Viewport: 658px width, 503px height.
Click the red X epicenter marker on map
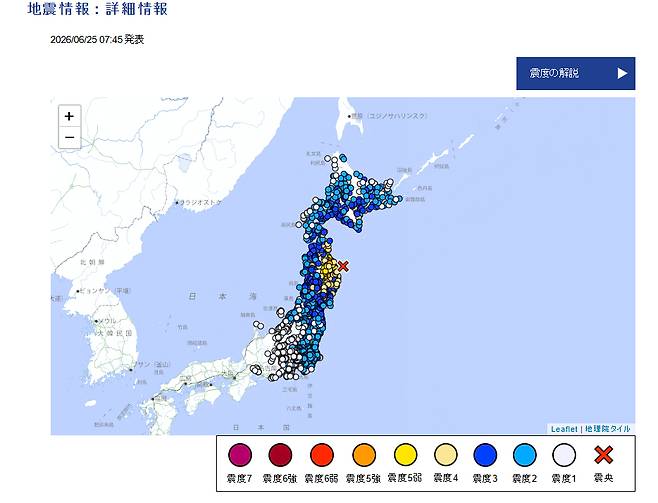tap(343, 266)
